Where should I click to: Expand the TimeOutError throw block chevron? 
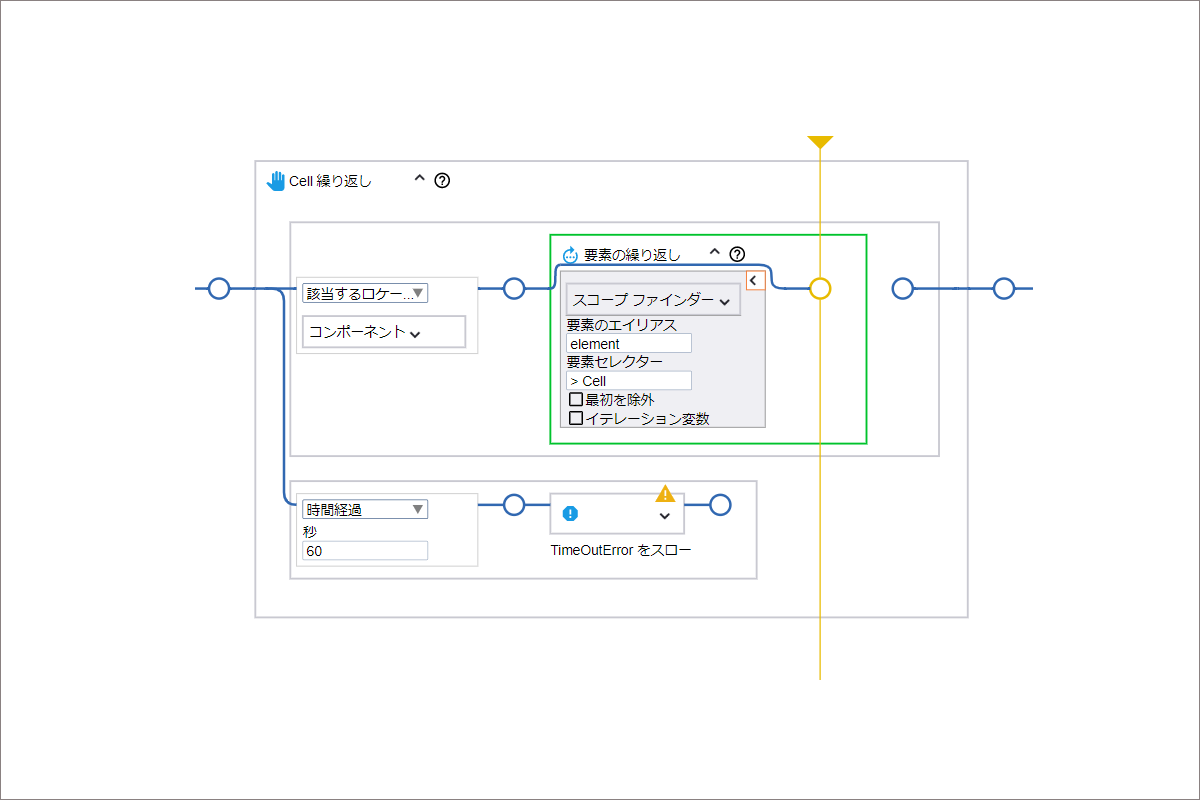click(x=665, y=516)
